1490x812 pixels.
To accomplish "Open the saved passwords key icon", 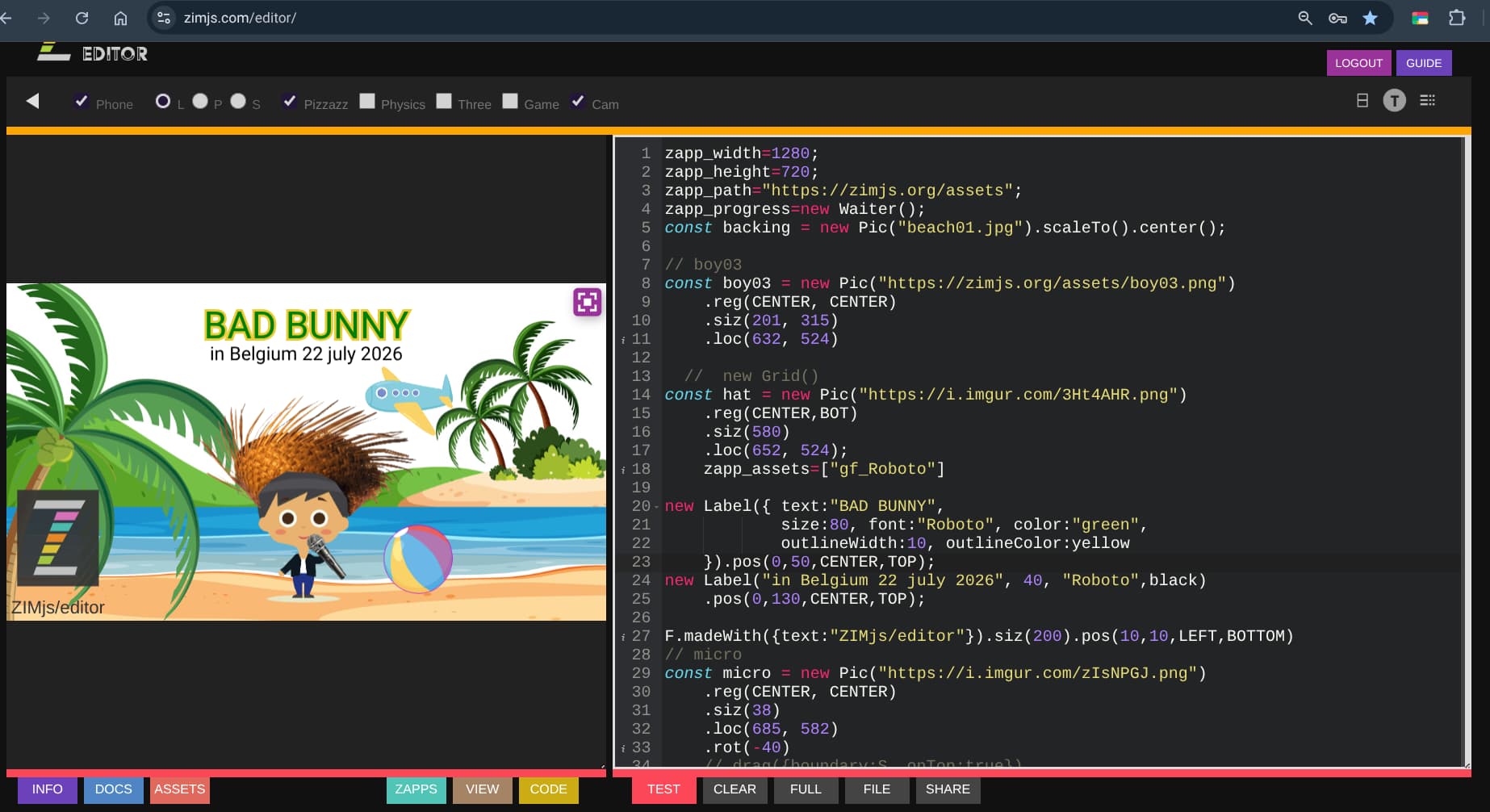I will point(1337,18).
